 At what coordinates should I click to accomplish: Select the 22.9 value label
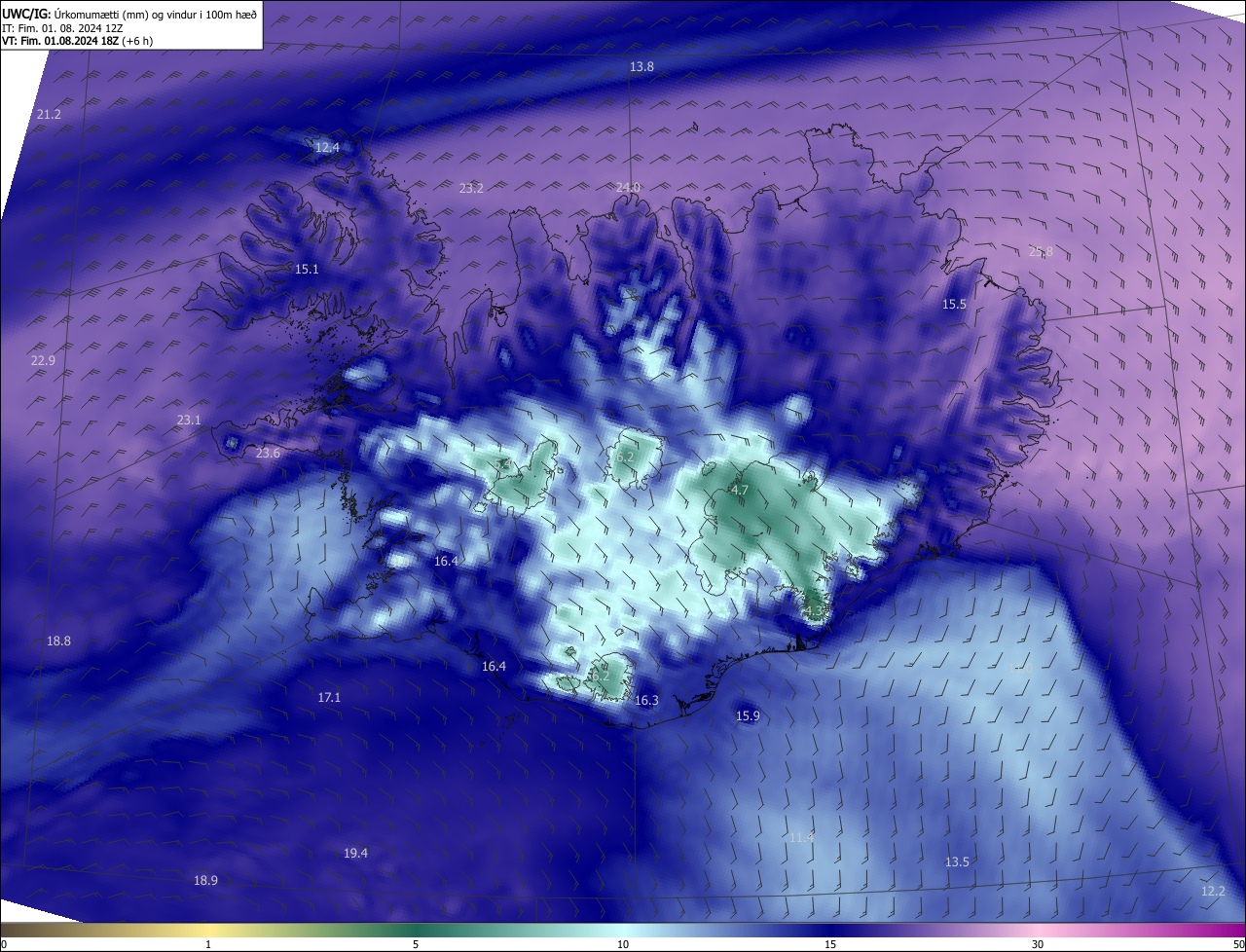click(x=43, y=361)
